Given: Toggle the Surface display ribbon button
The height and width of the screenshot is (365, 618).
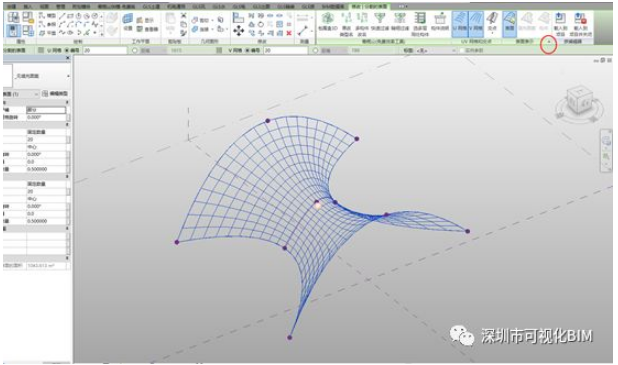Looking at the screenshot, I should pyautogui.click(x=510, y=23).
